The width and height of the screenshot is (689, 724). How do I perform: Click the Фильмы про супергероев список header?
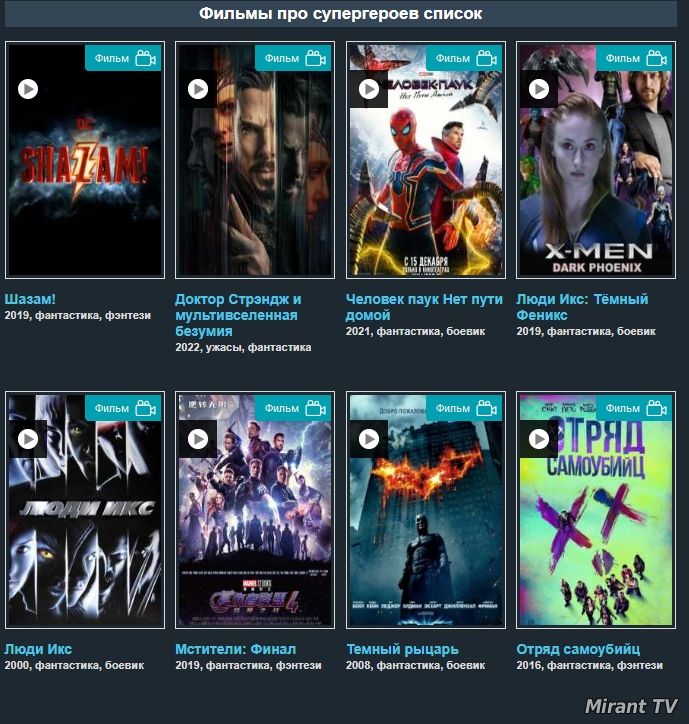341,13
